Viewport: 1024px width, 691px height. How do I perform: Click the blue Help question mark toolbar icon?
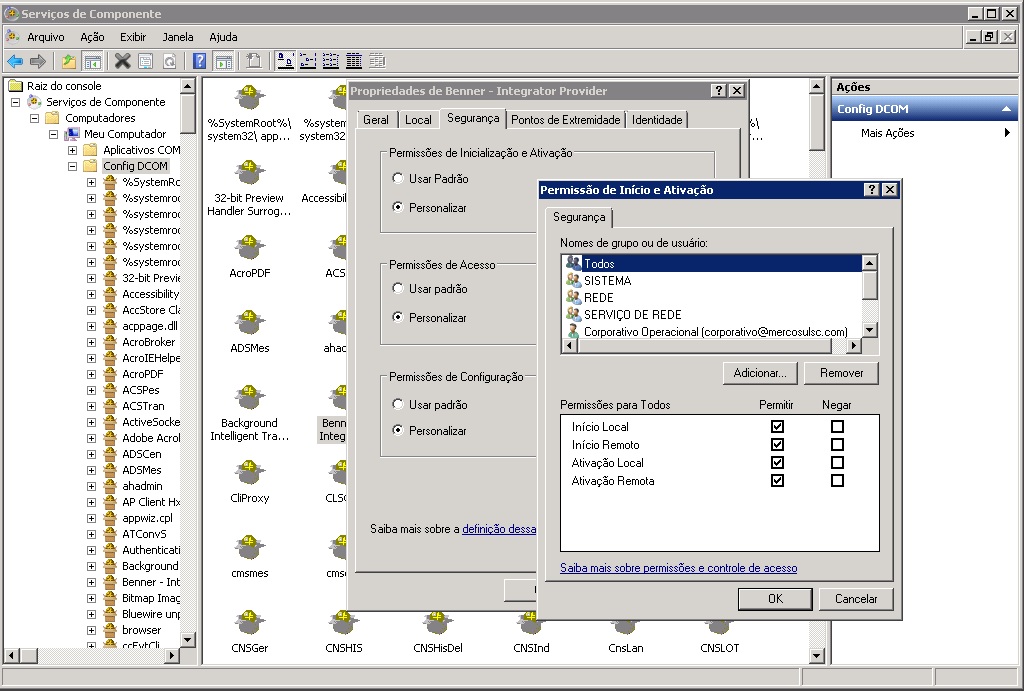tap(199, 61)
